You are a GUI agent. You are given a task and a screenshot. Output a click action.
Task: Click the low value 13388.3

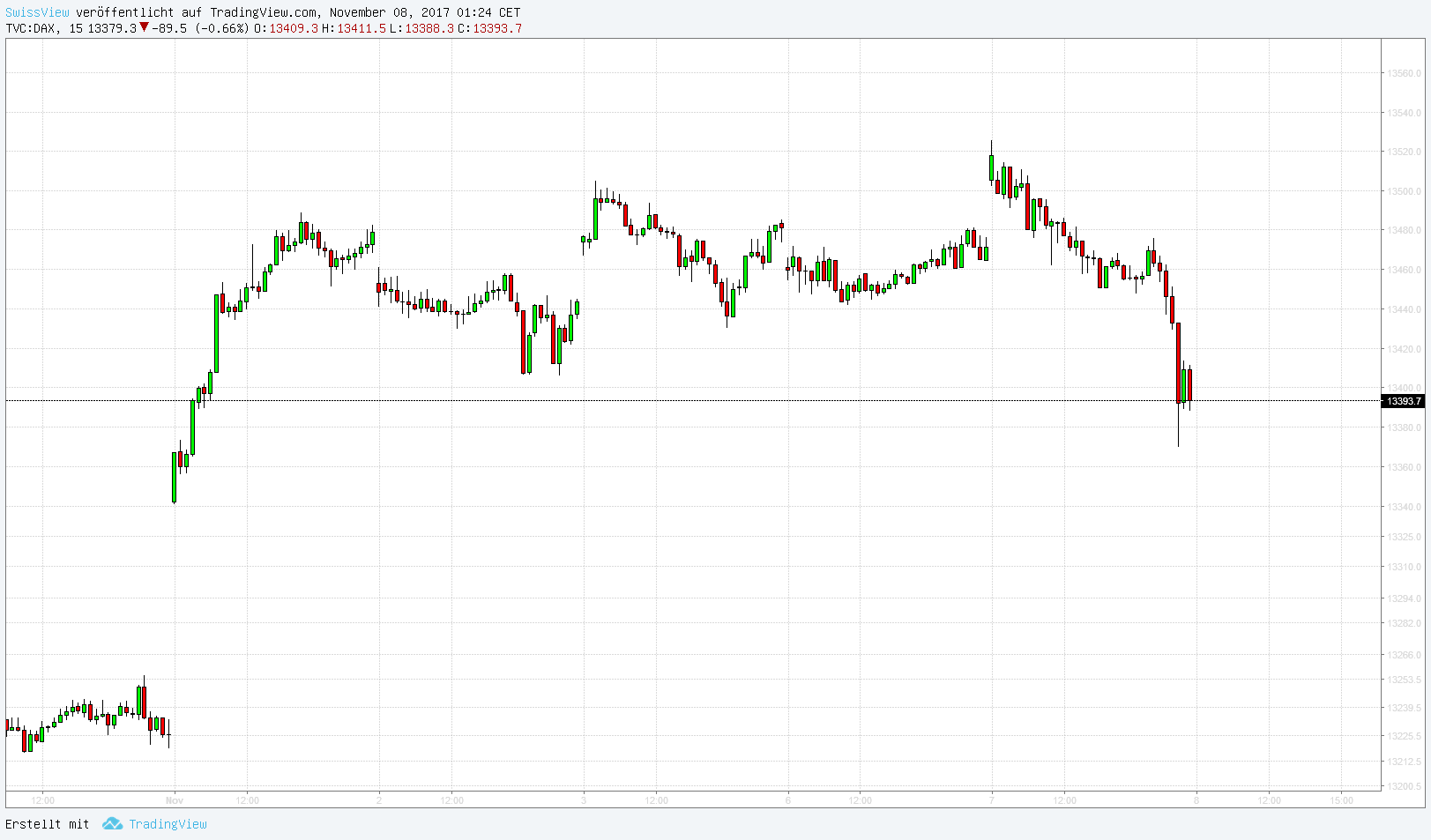(429, 28)
